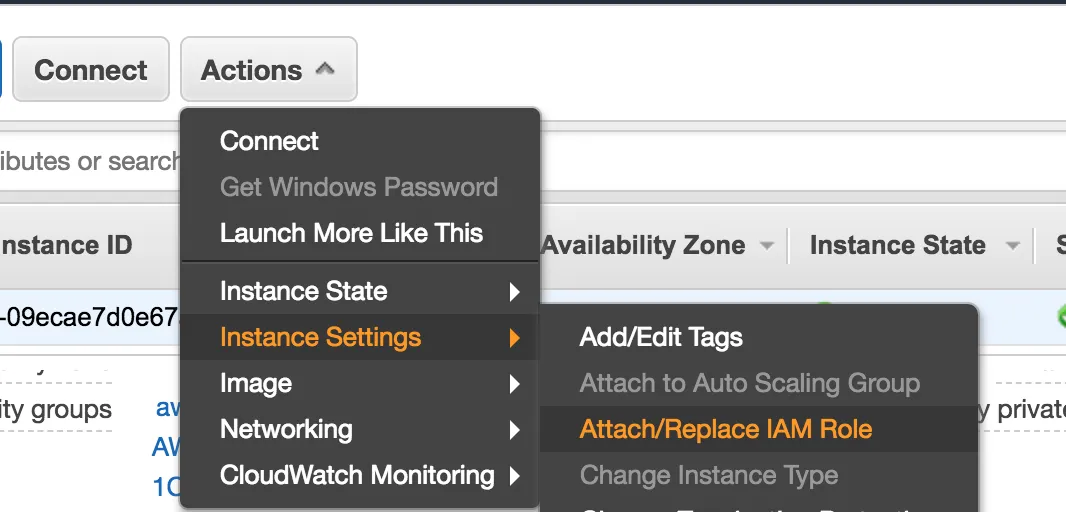The image size is (1066, 512).
Task: Click the Get Windows Password menu entry
Action: coord(358,187)
